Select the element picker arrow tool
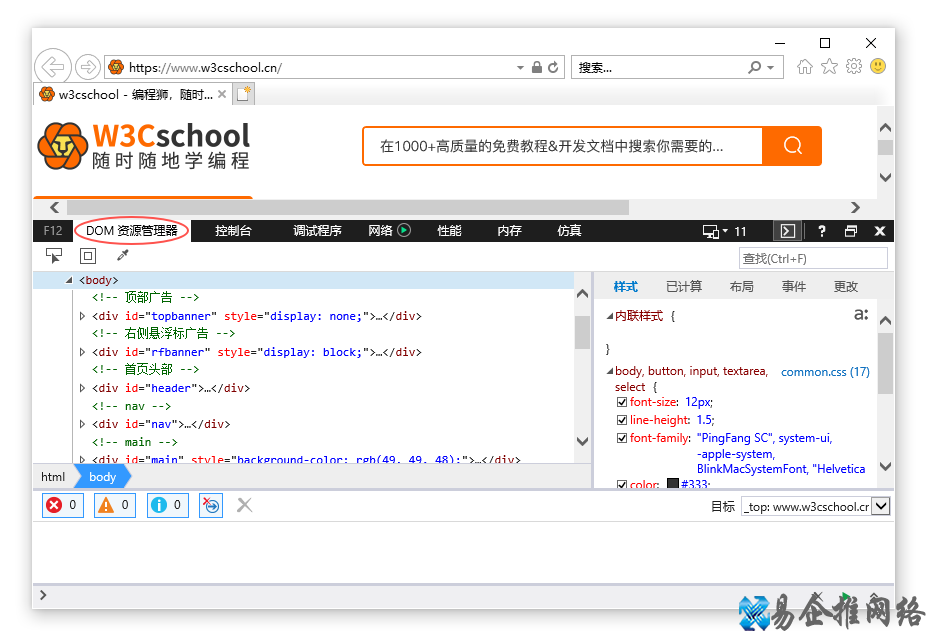The width and height of the screenshot is (930, 640). coord(54,256)
